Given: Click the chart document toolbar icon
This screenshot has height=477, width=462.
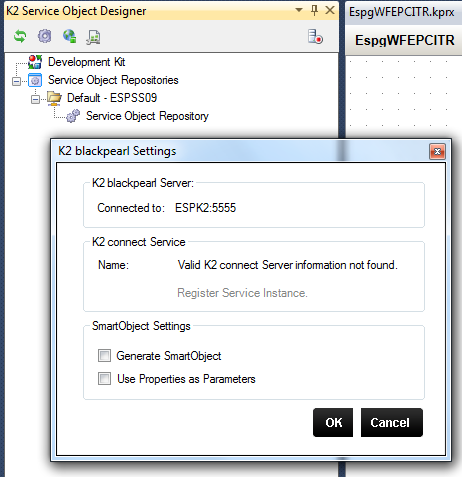Looking at the screenshot, I should click(94, 37).
